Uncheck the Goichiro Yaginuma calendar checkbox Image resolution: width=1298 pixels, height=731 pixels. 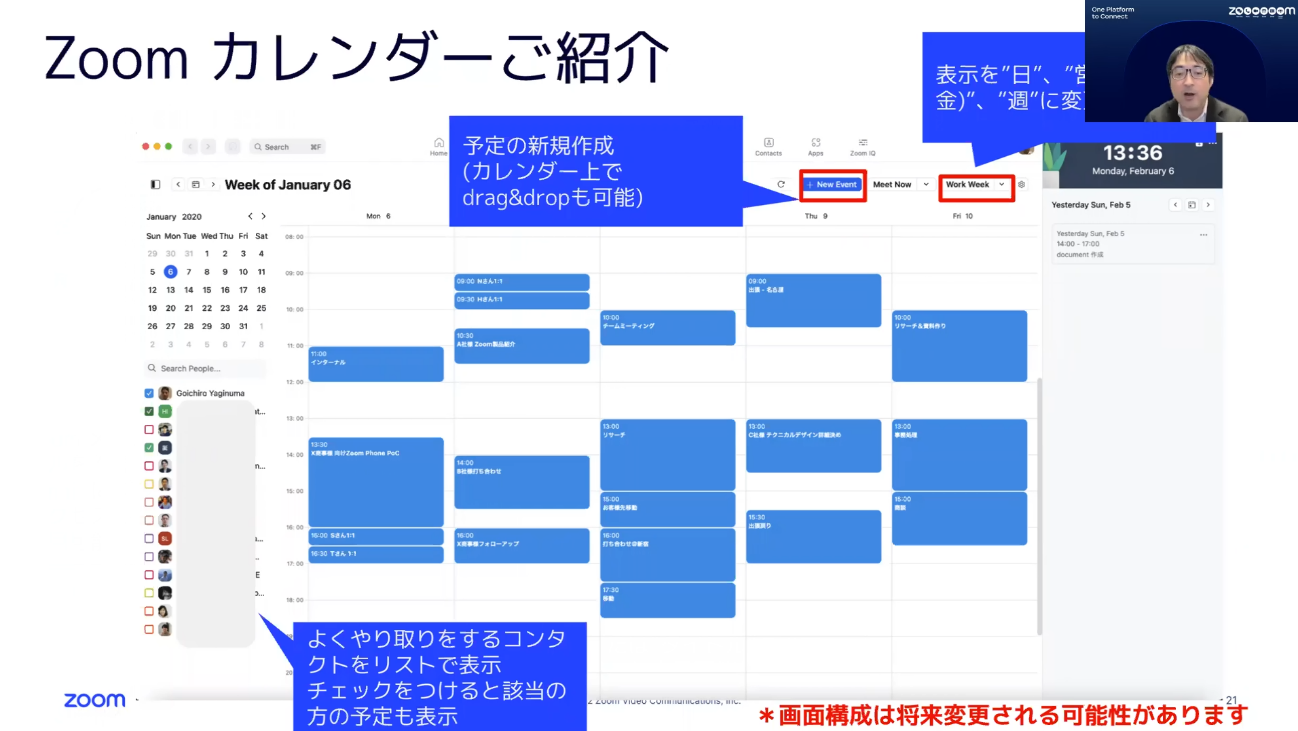149,393
